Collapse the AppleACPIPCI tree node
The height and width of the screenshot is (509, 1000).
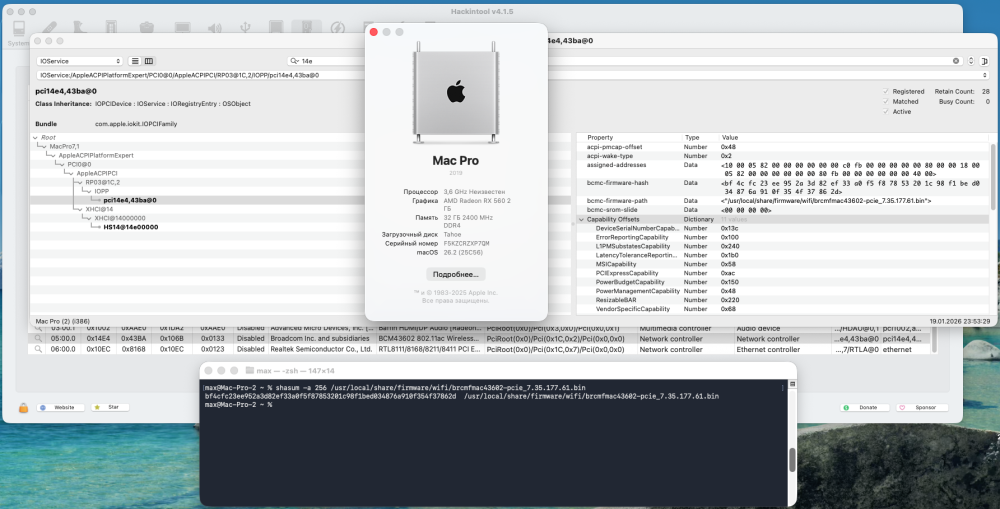pos(70,173)
